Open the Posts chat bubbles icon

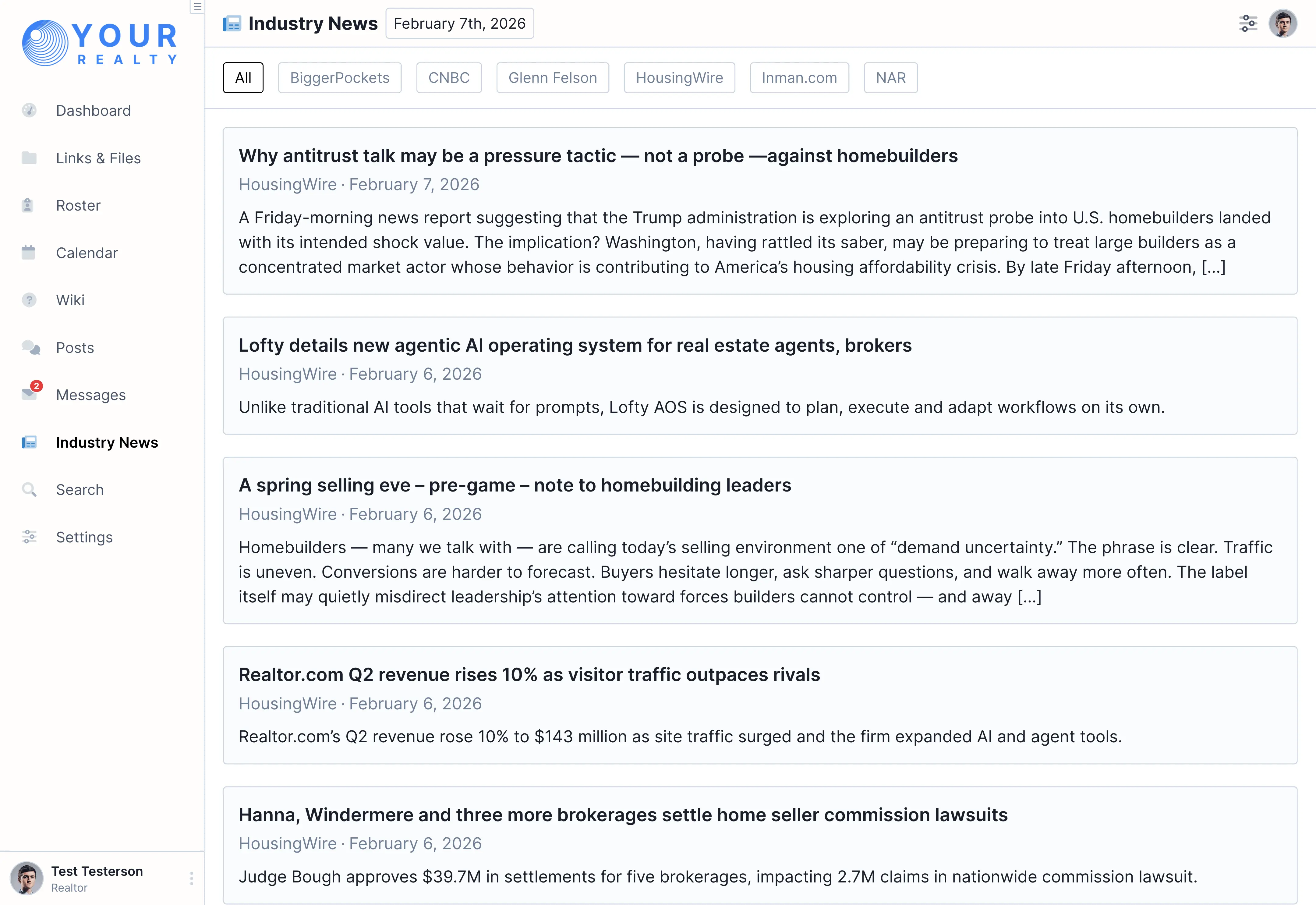click(30, 348)
